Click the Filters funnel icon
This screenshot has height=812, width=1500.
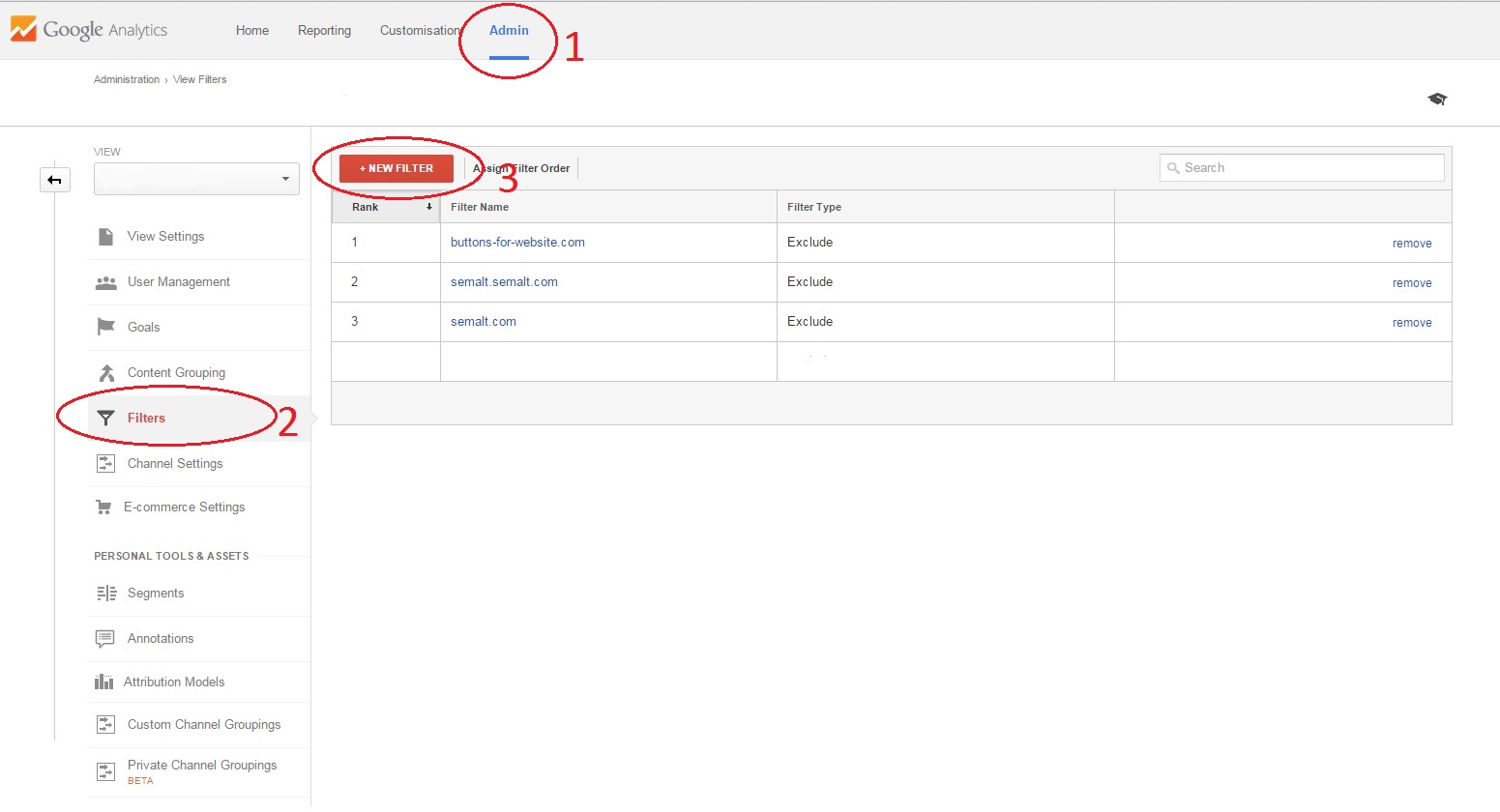click(106, 419)
